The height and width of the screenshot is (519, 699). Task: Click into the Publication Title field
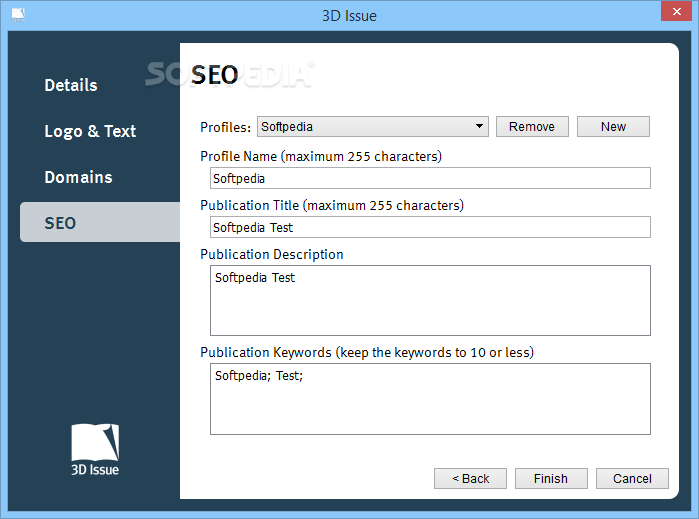[430, 227]
